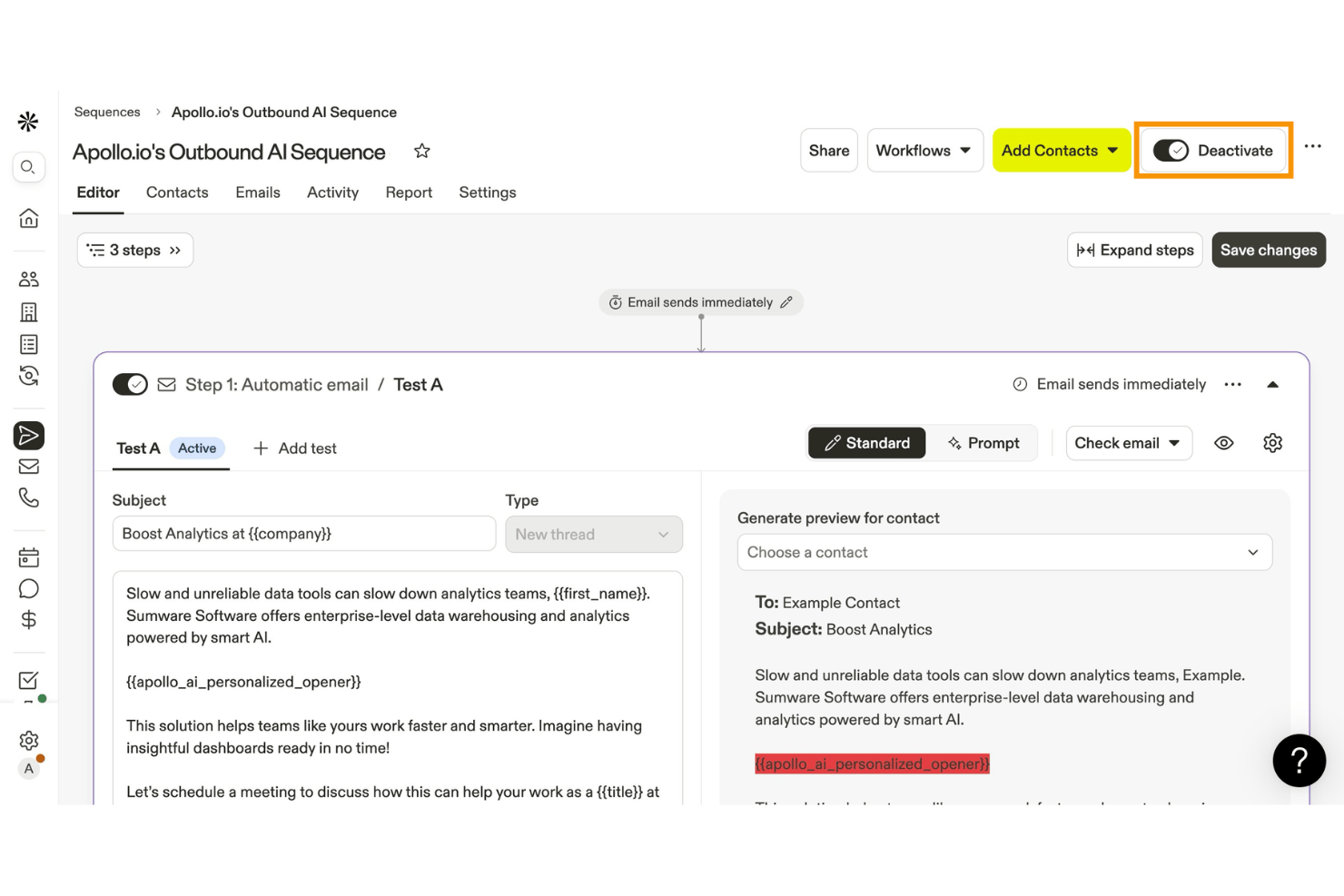Click Email sends immediately text in Step 1 header
The image size is (1344, 896).
pos(1122,385)
